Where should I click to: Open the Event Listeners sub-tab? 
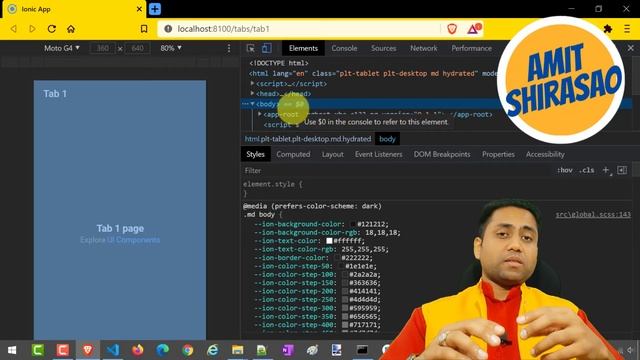pos(378,154)
